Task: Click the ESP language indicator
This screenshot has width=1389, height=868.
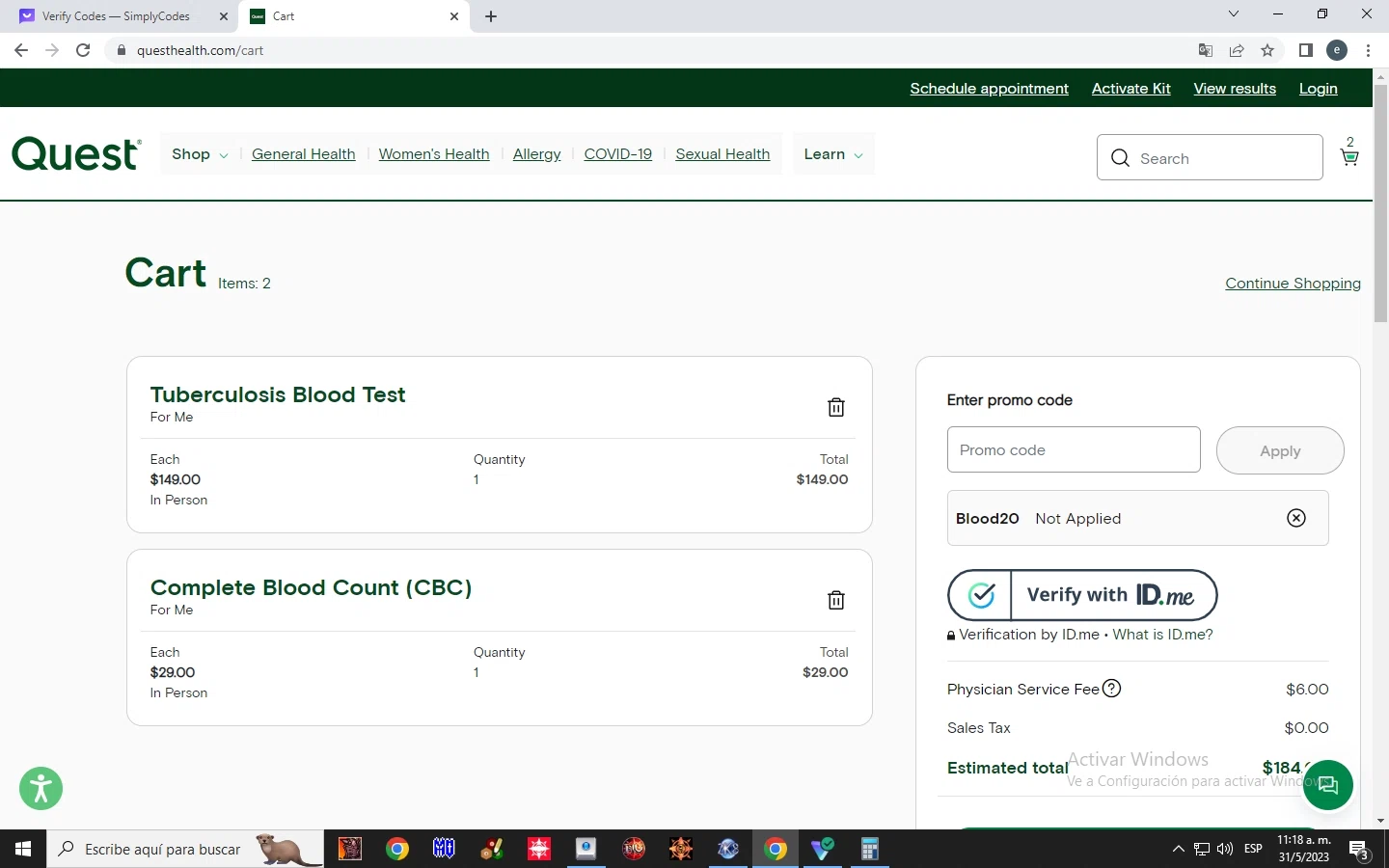Action: [1253, 849]
